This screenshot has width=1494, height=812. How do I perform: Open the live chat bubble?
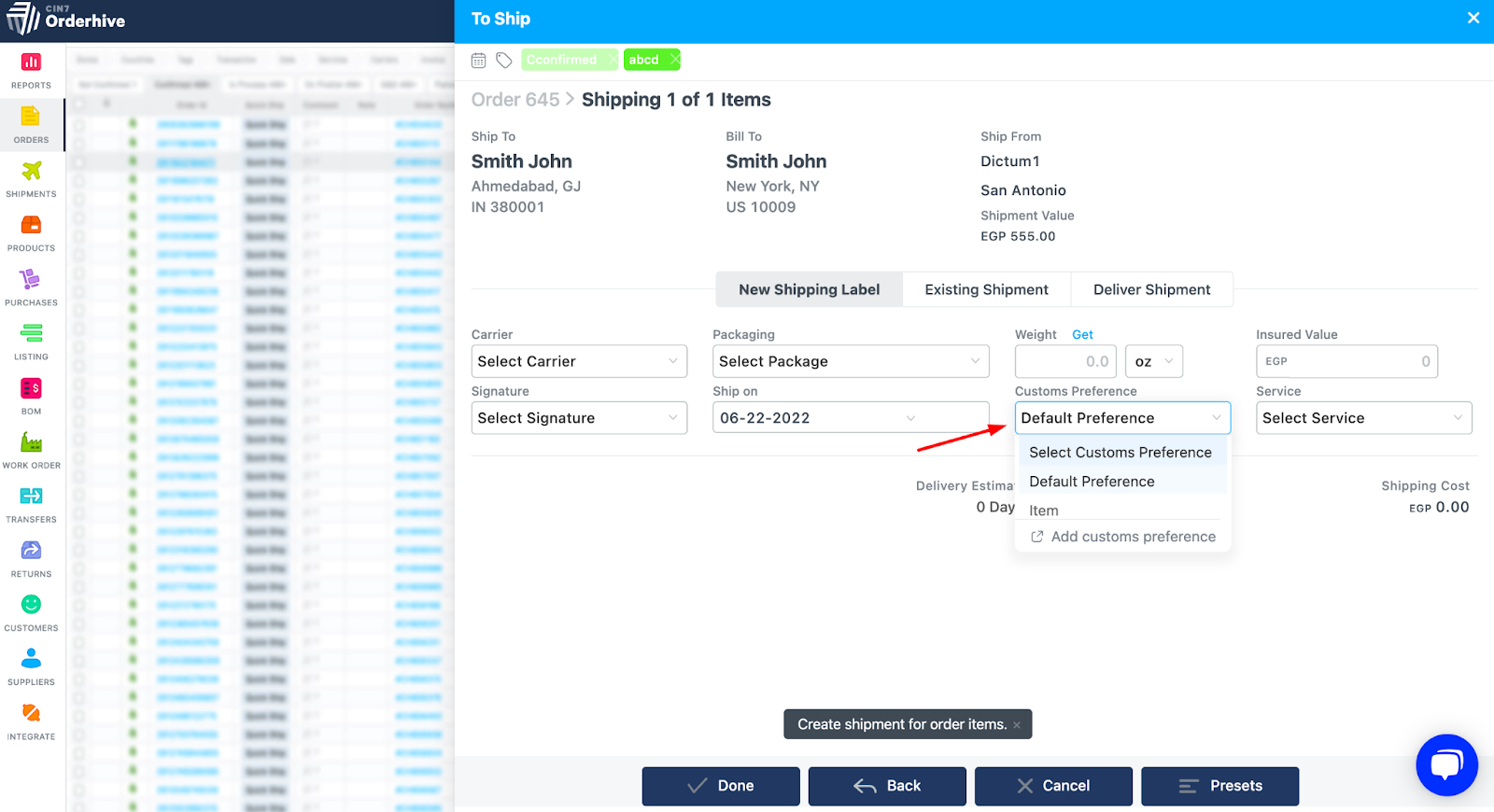tap(1446, 765)
